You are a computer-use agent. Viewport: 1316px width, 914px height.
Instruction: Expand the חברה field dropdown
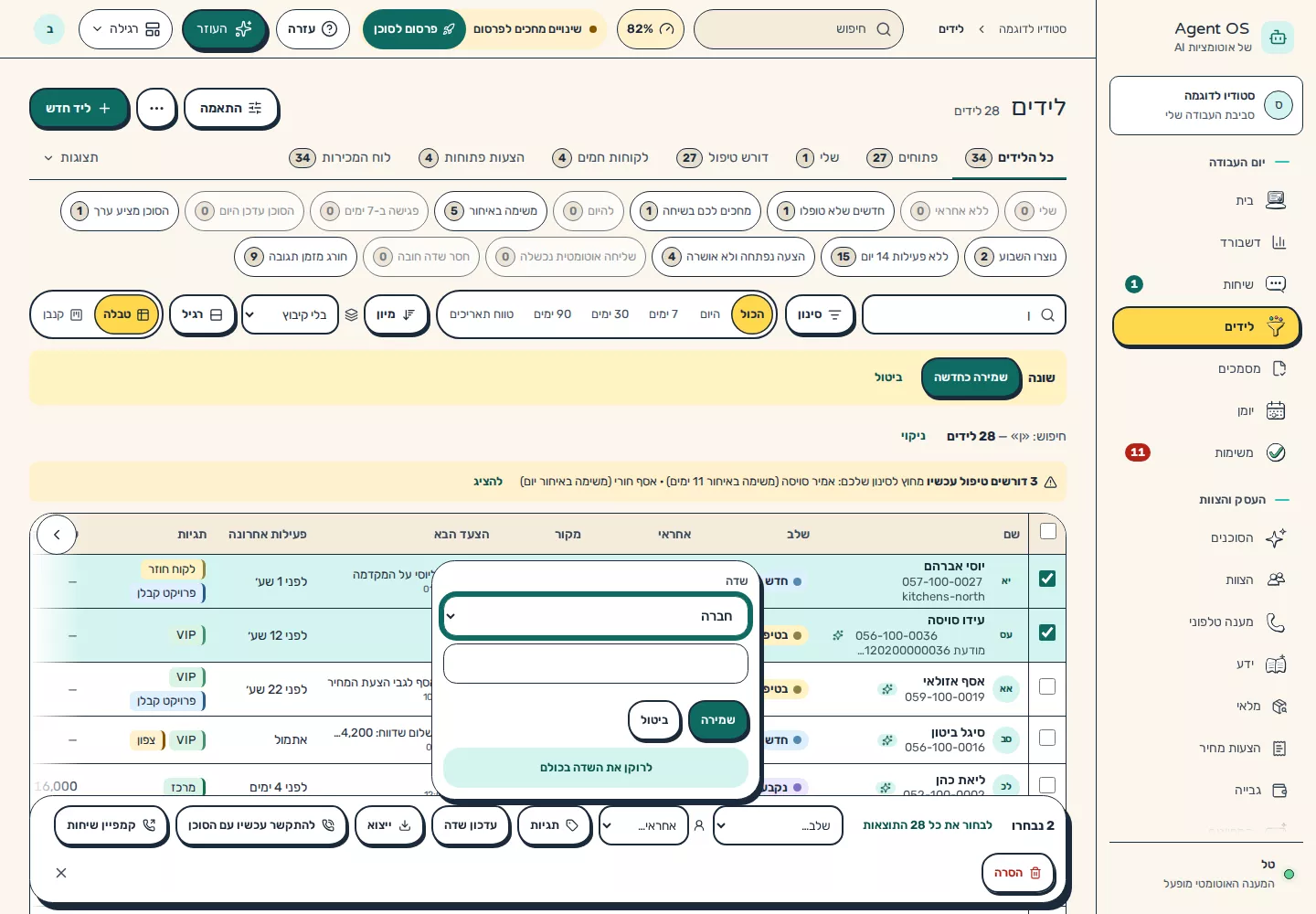[596, 616]
